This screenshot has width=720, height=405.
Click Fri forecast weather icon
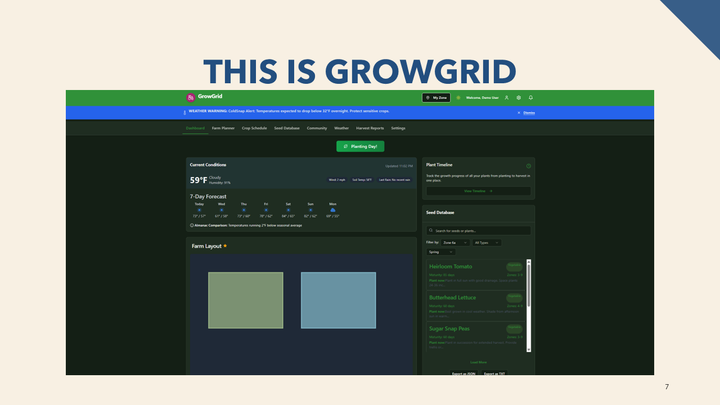[266, 210]
